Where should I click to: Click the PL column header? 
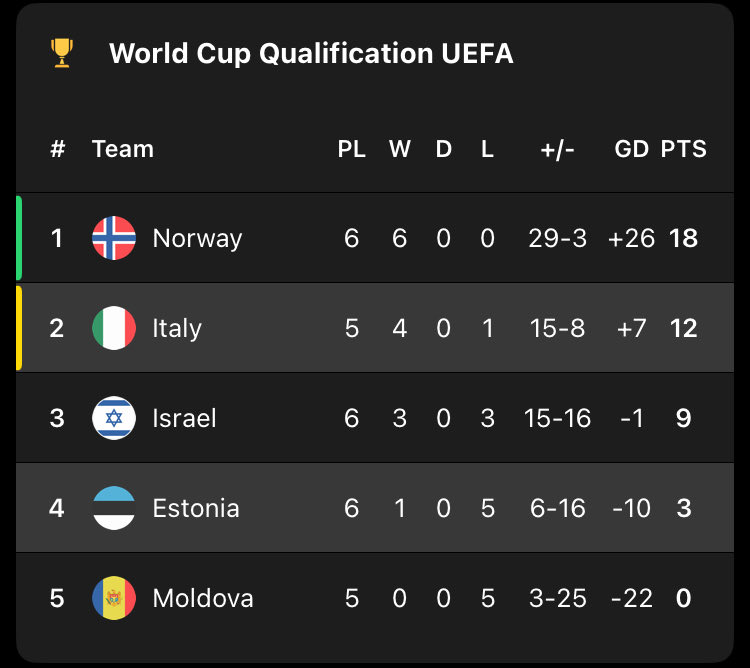click(x=351, y=149)
